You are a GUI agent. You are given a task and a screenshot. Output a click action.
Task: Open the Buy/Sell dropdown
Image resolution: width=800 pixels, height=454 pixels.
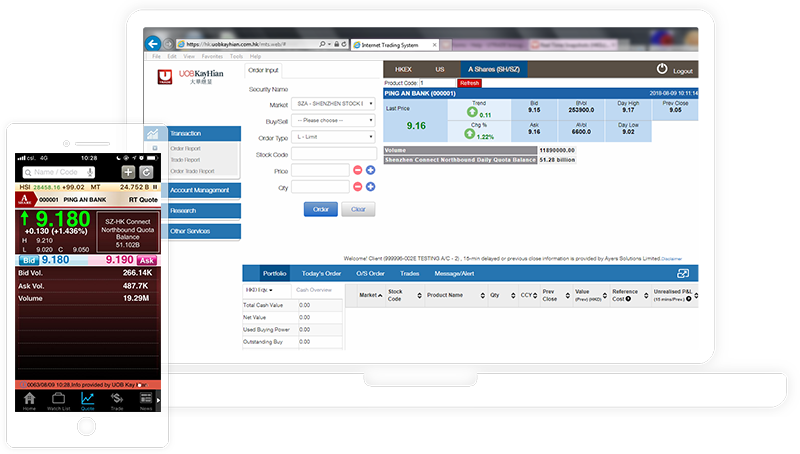coord(334,120)
